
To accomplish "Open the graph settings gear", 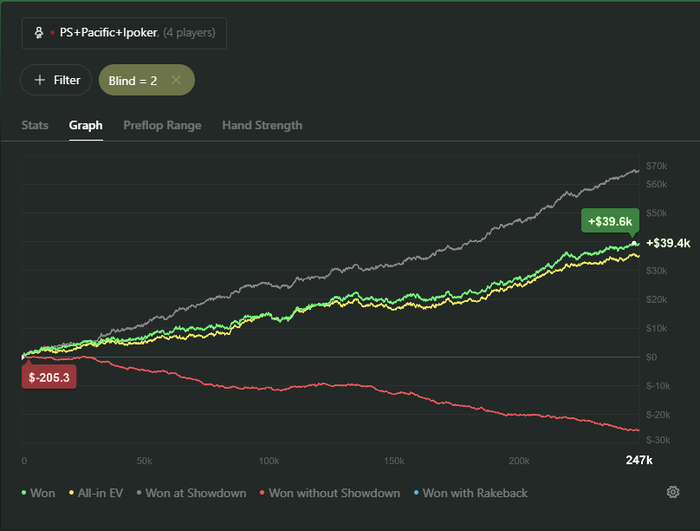I will [x=674, y=492].
